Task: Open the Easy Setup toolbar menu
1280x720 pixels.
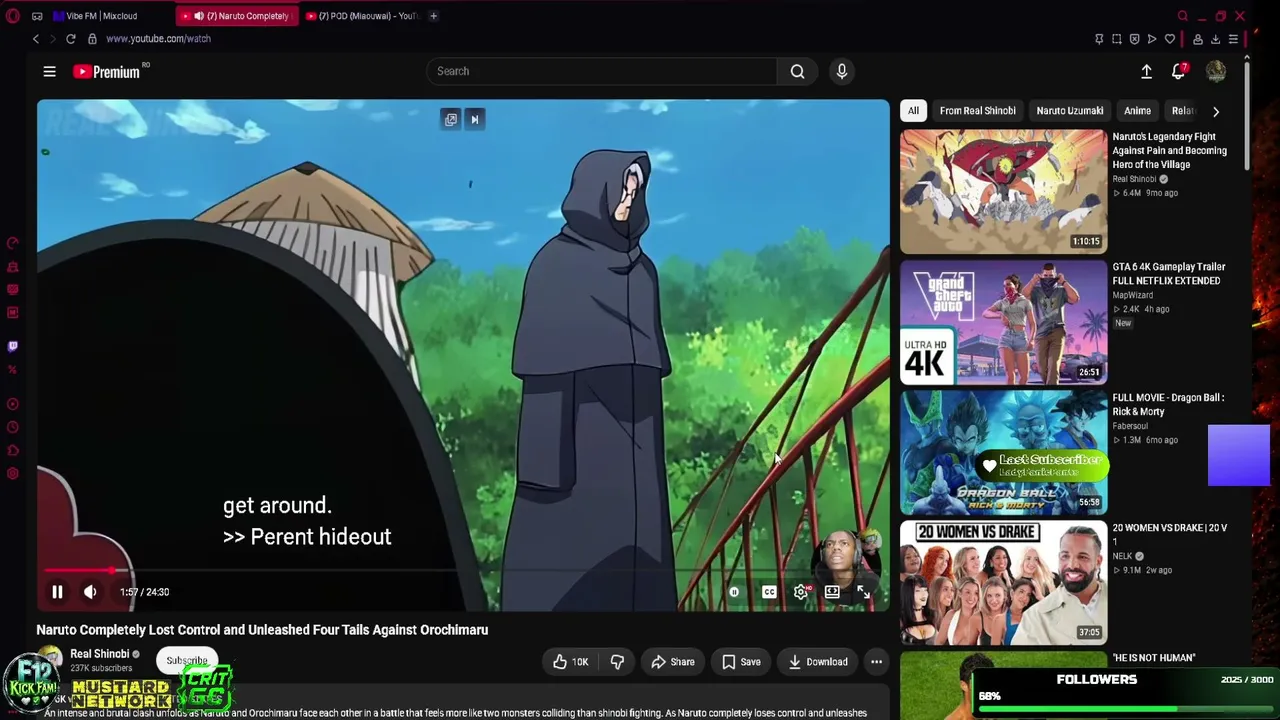Action: (x=1234, y=39)
